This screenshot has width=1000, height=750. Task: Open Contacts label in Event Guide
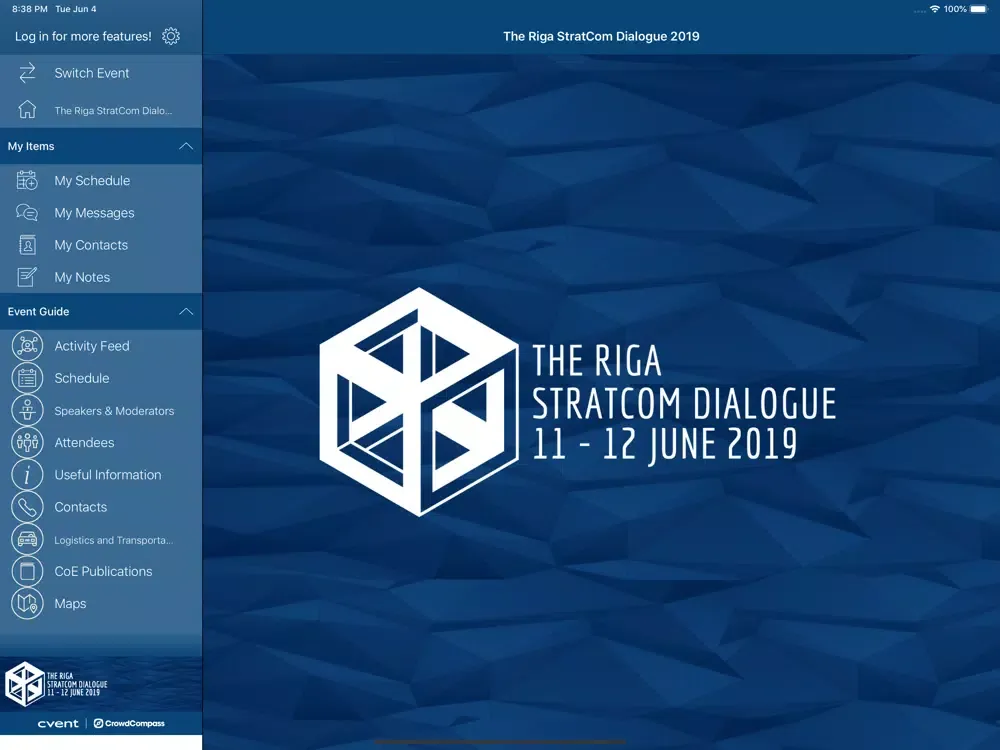point(80,507)
